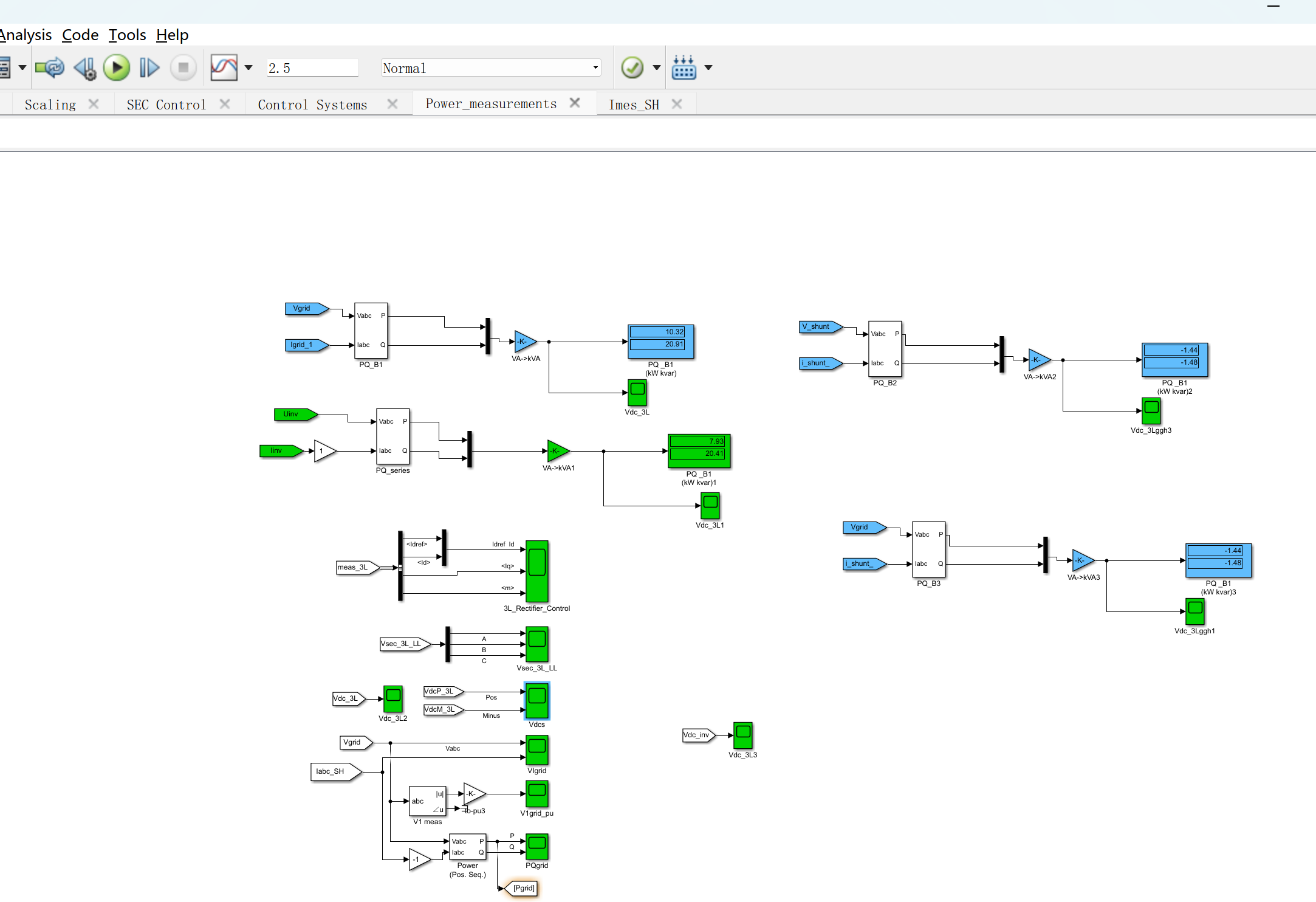Expand the Build Model dropdown arrow

[708, 67]
